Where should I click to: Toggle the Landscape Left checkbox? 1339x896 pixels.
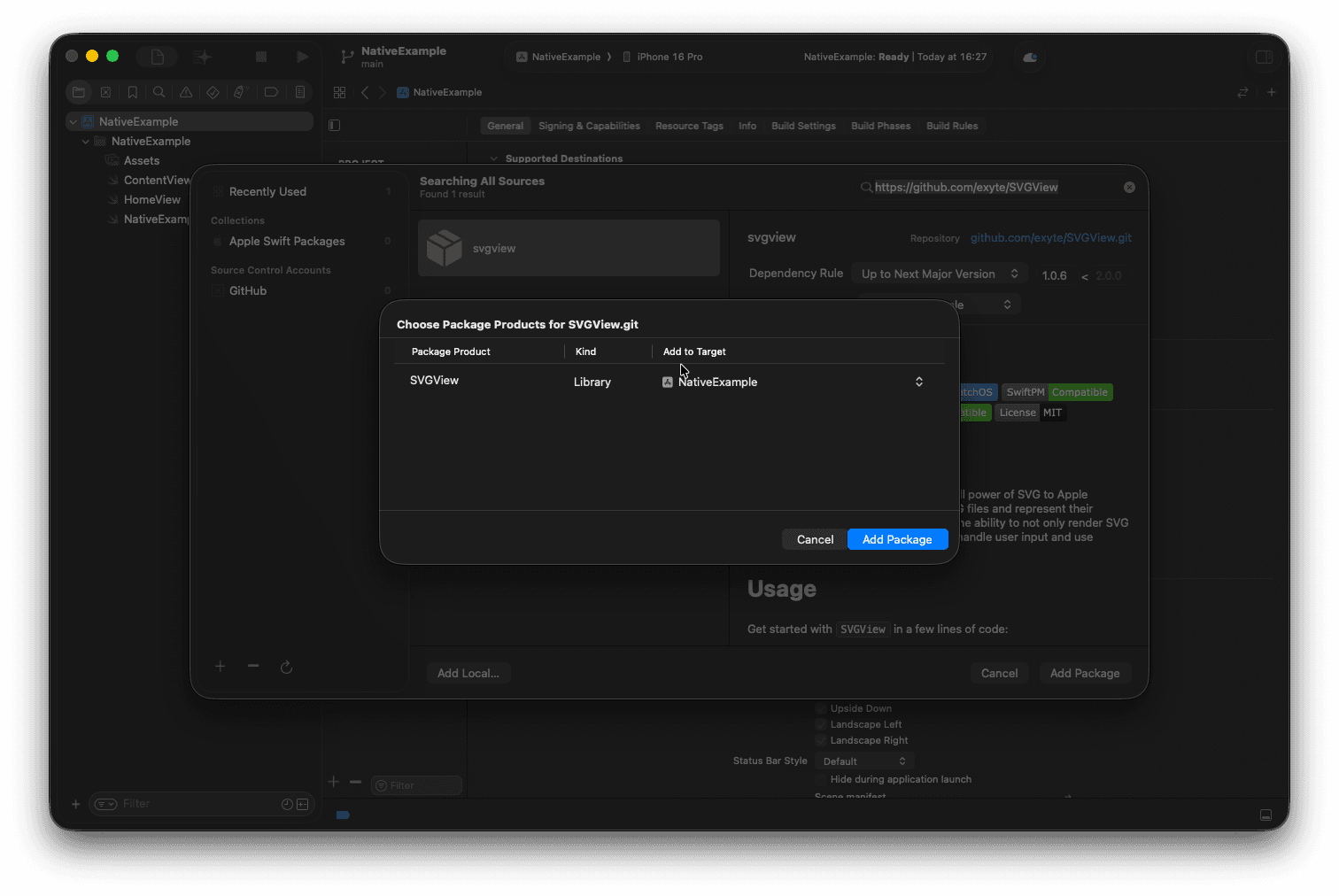(821, 724)
